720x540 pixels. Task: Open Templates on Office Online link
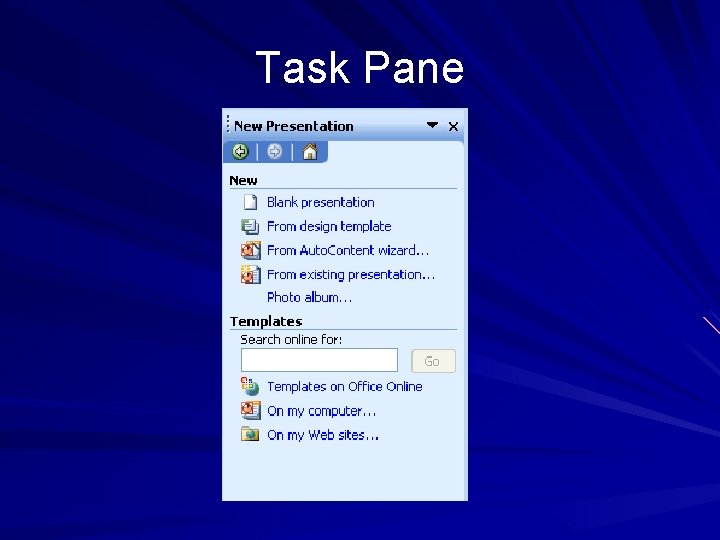(345, 387)
